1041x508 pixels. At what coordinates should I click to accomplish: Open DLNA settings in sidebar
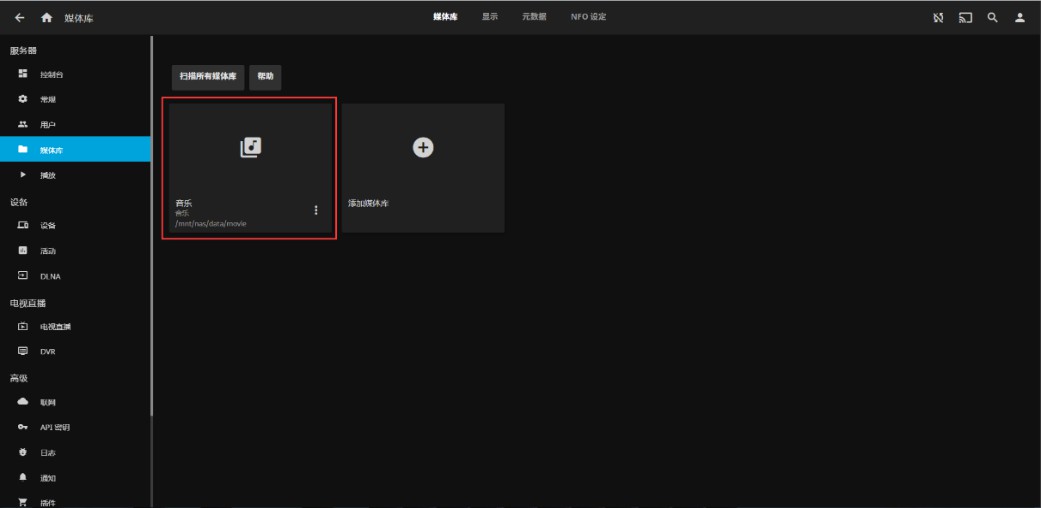point(50,276)
